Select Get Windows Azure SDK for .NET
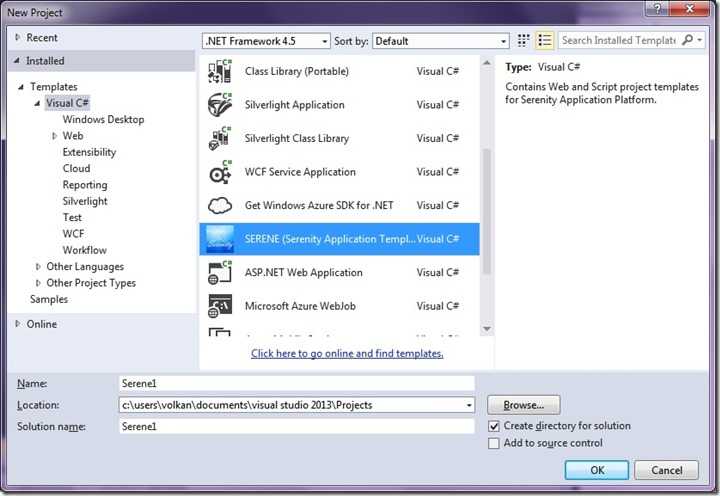Screen dimensions: 720x496 point(319,205)
